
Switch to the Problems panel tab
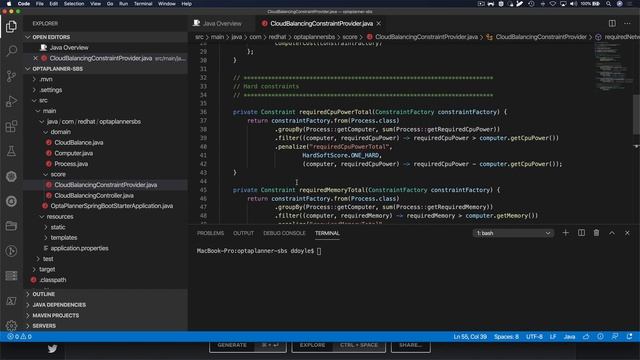coord(211,233)
